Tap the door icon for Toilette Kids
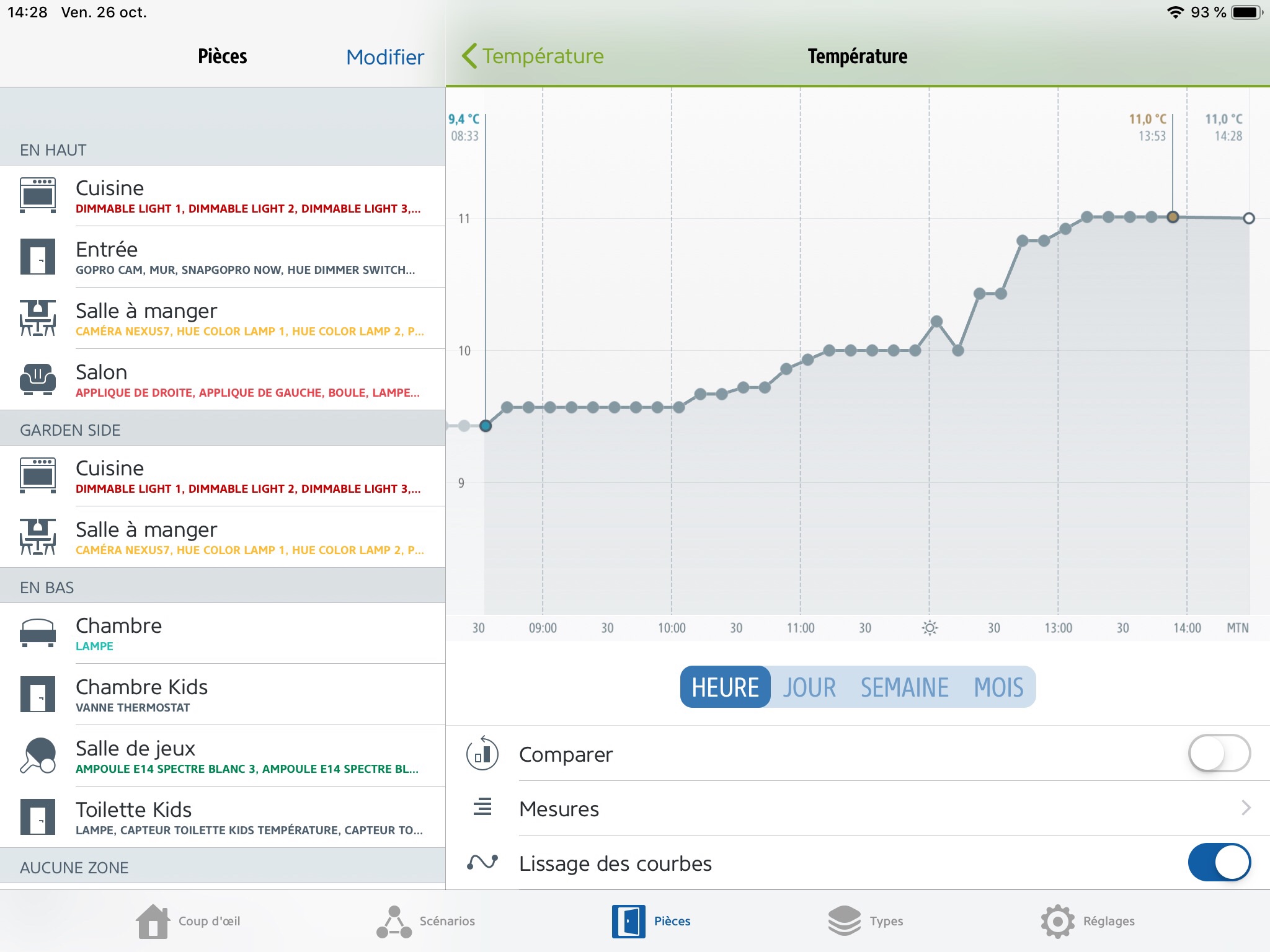Screen dimensions: 1270x952 click(x=38, y=817)
